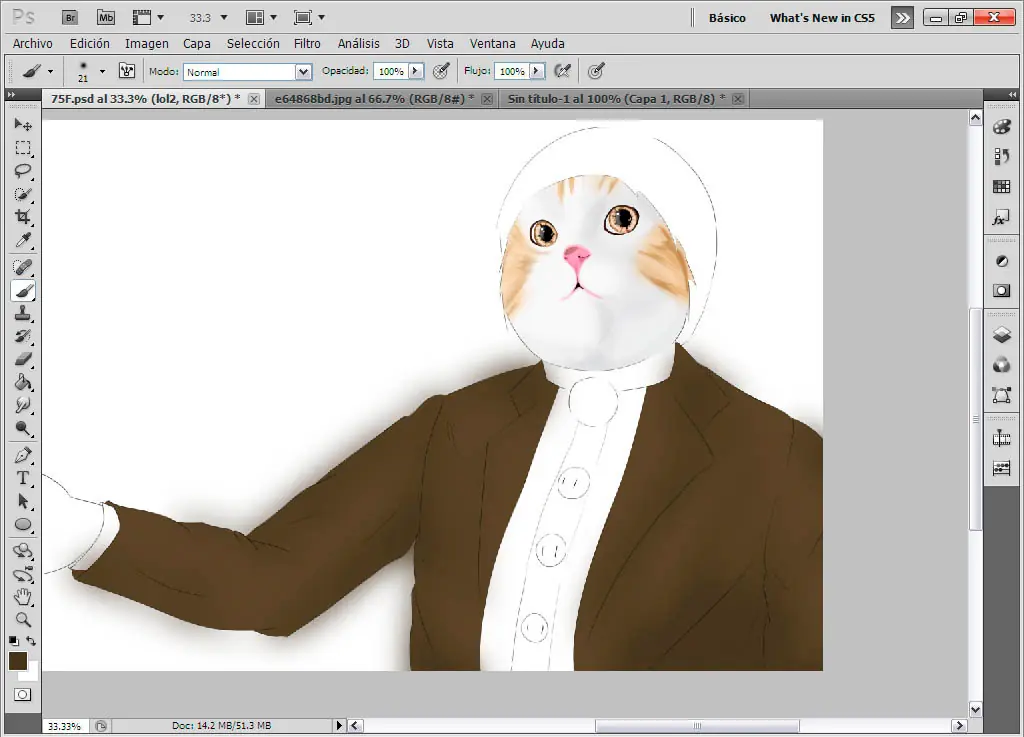1024x737 pixels.
Task: Select the Rectangular Marquee tool
Action: [x=23, y=148]
